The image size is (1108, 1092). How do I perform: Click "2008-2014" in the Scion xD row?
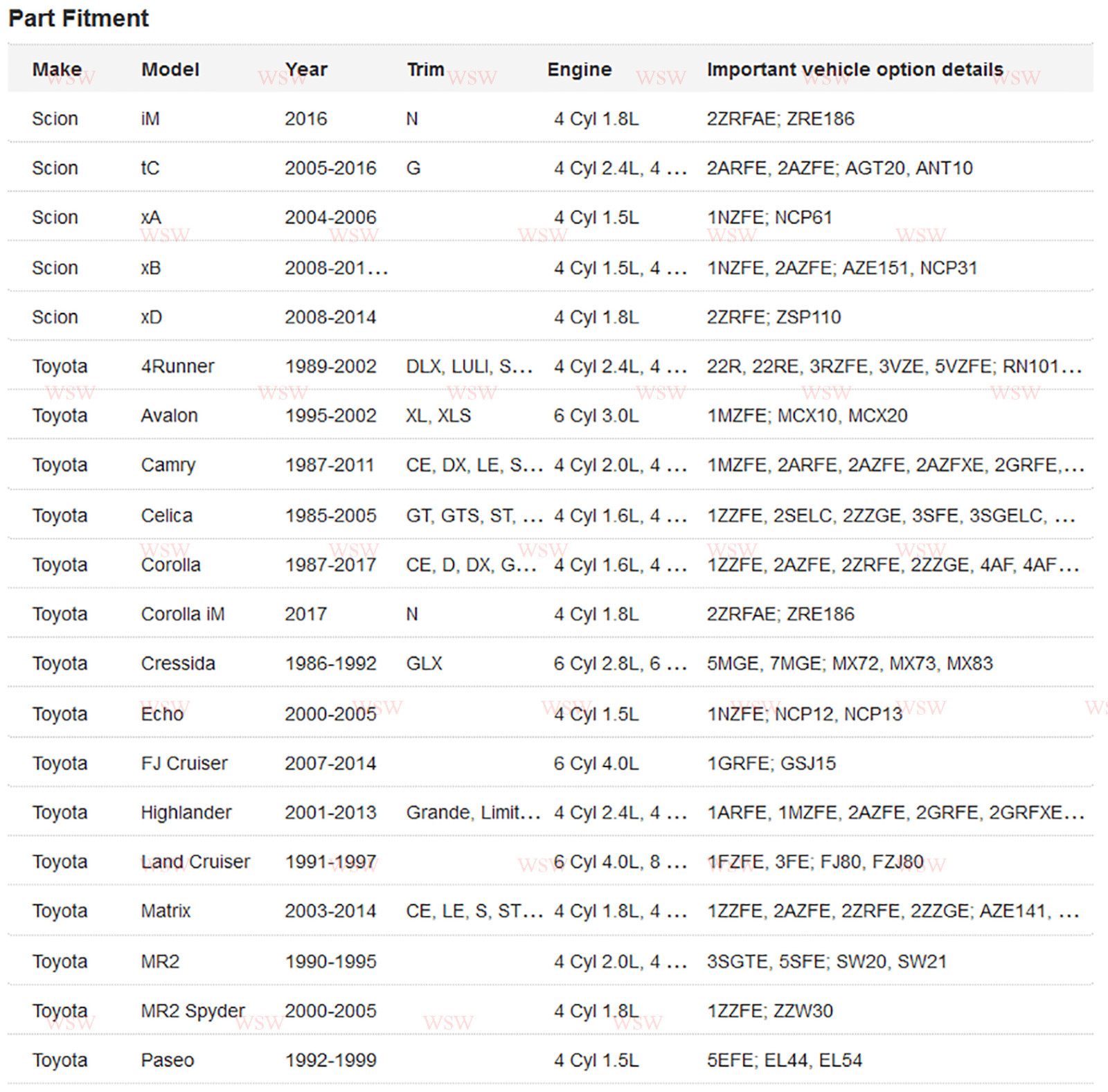(331, 317)
